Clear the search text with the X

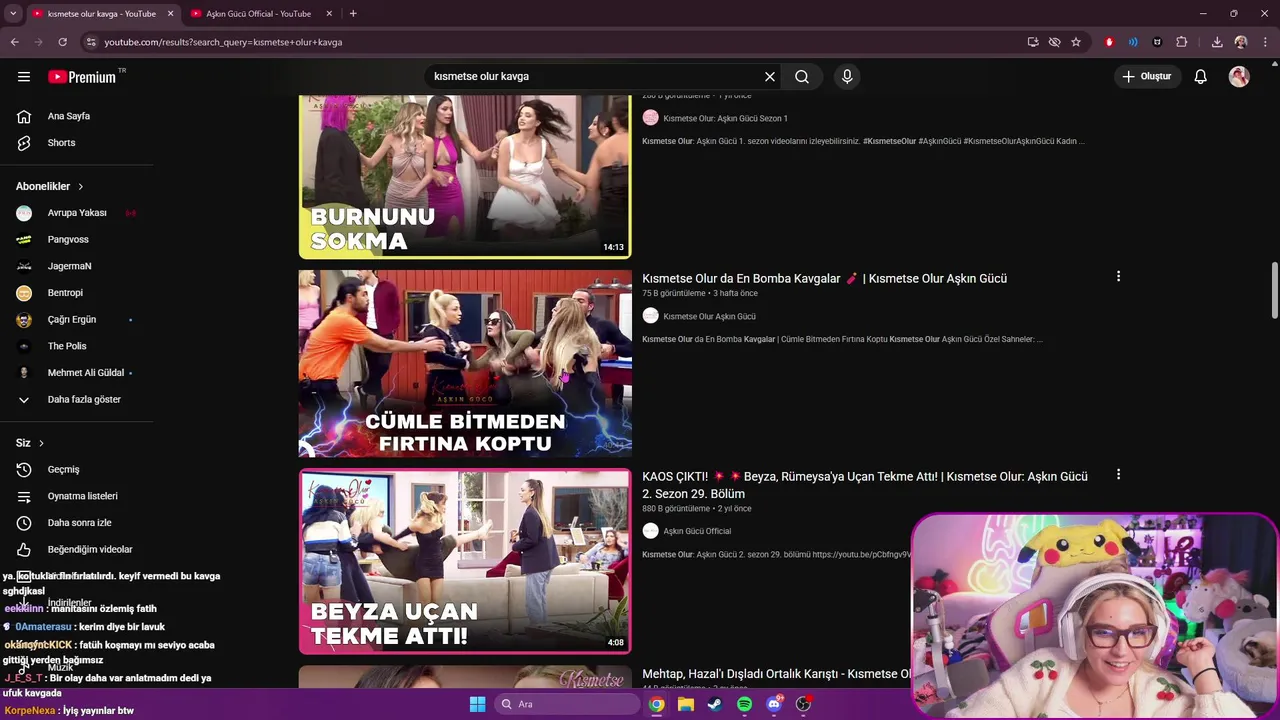tap(770, 77)
